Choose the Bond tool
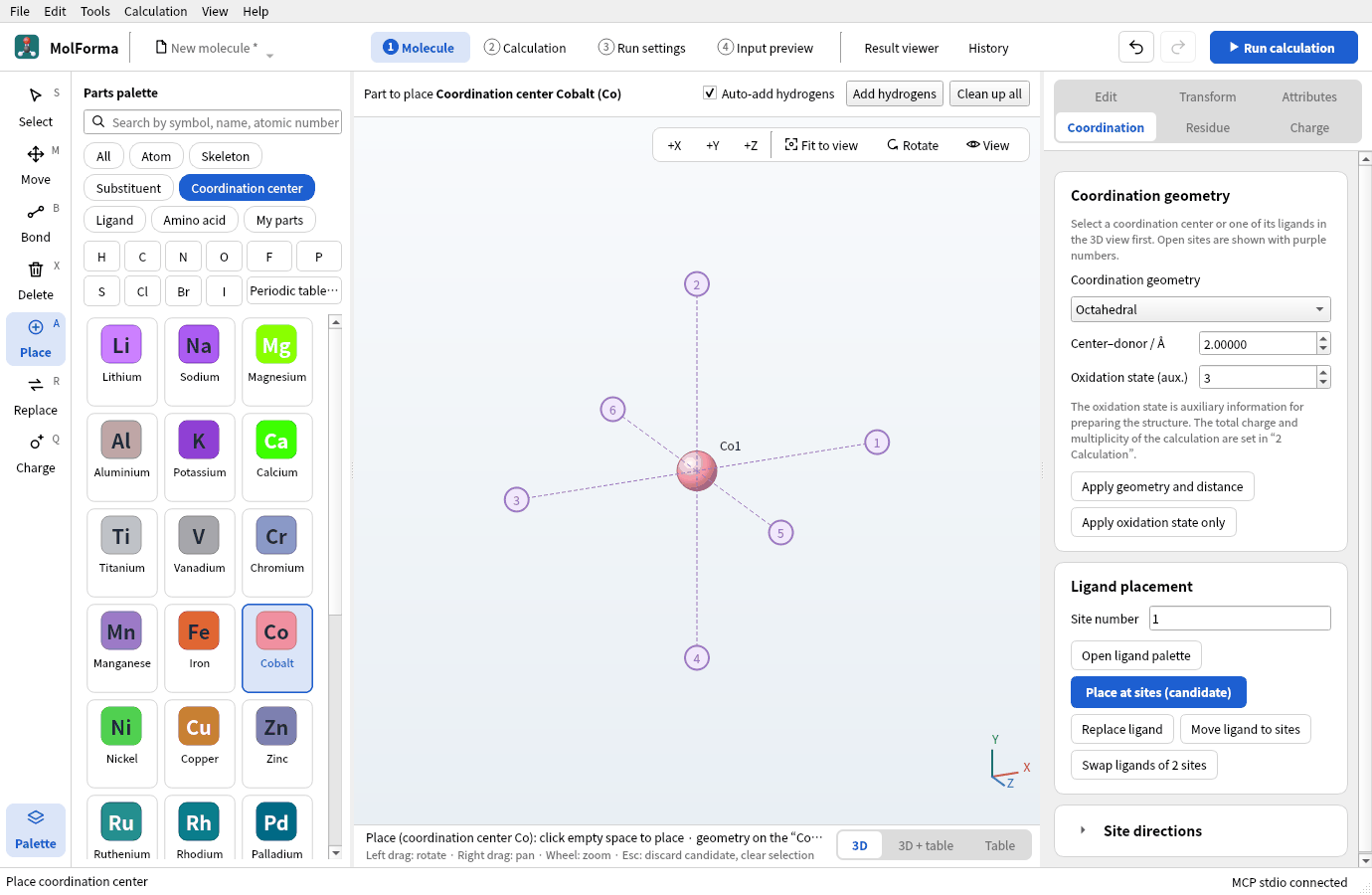 36,222
